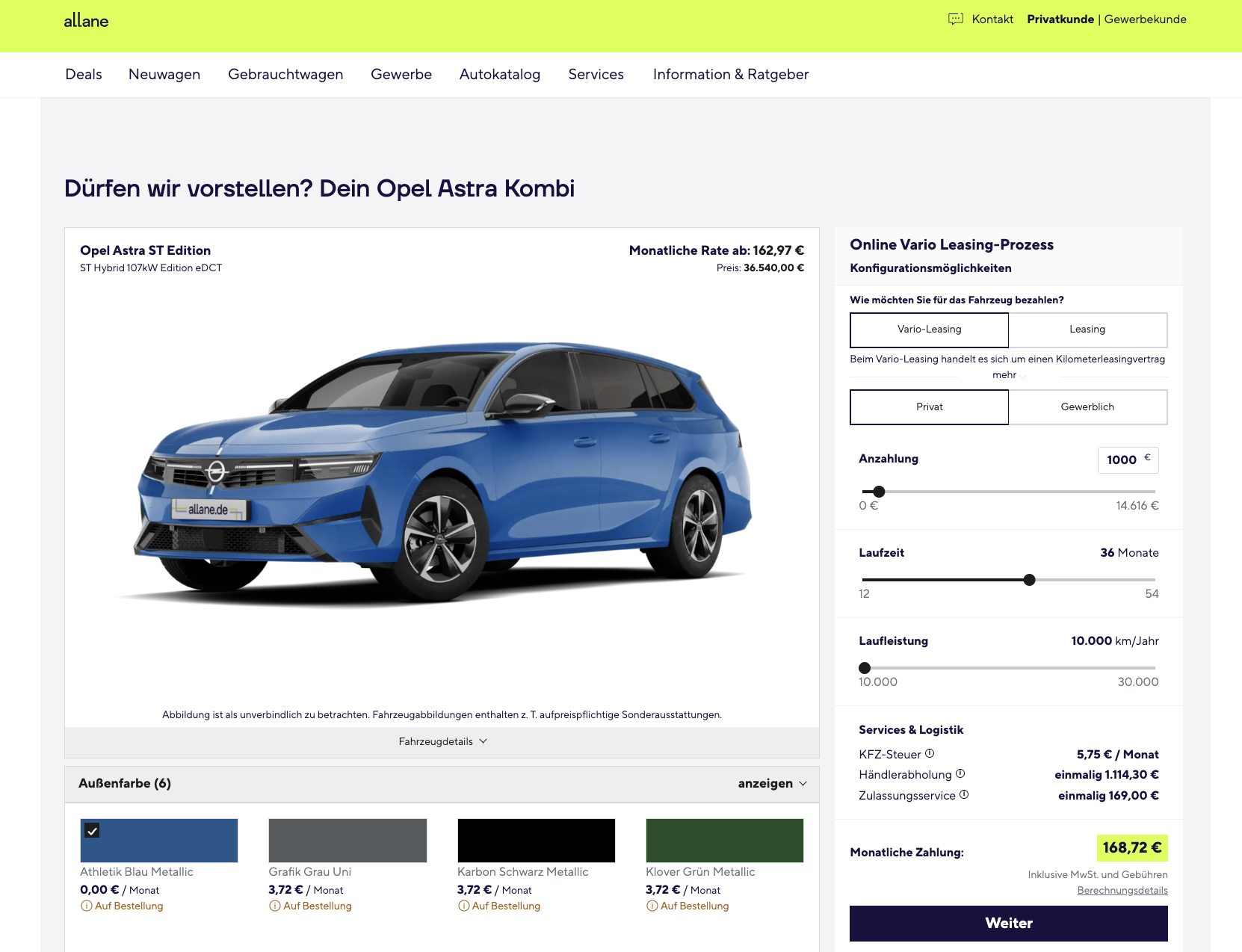
Task: Click info icon under Athletik Blau Metallic
Action: [x=87, y=906]
